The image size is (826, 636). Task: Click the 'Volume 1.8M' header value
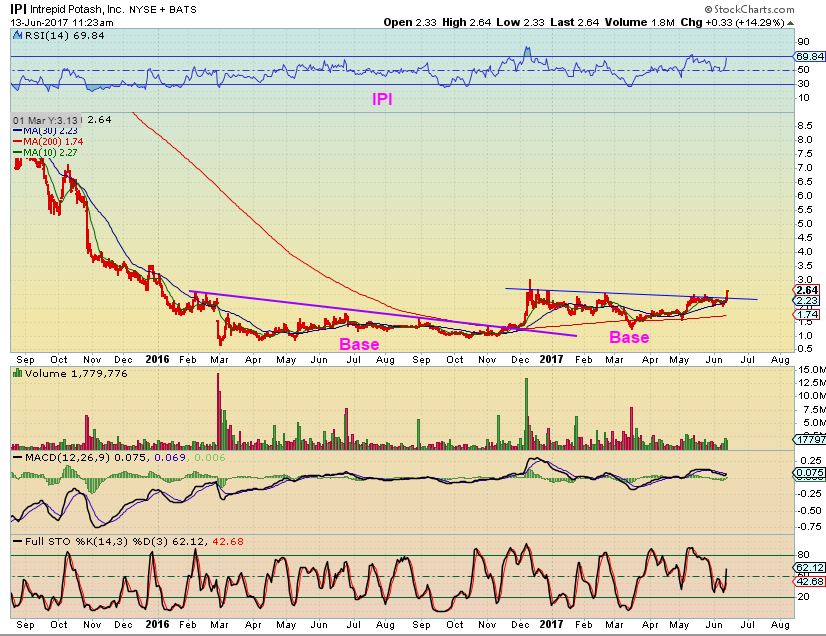[640, 22]
